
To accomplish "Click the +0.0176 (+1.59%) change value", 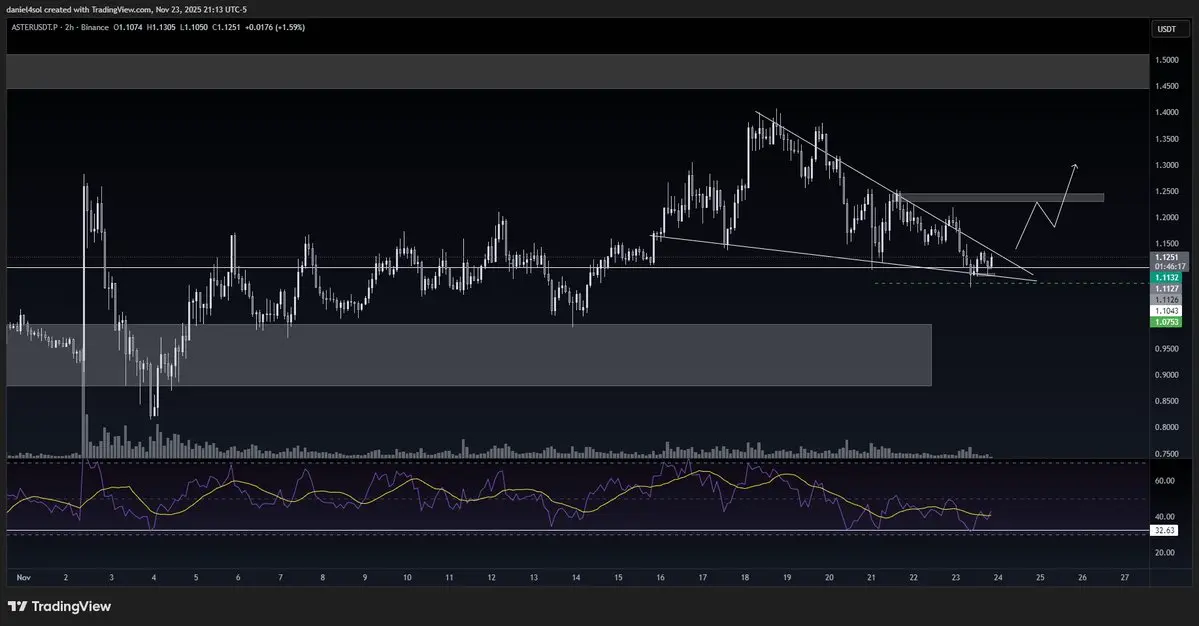I will point(273,27).
